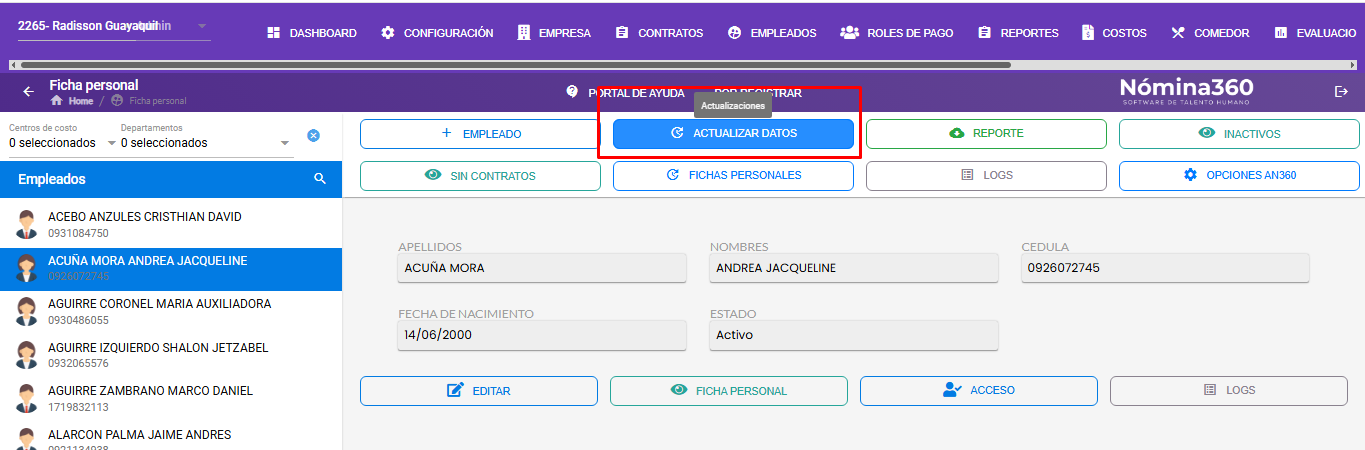1365x450 pixels.
Task: Click the avatar of AGUIRRE CORONEL MARIA AUXILIADORA
Action: click(x=26, y=312)
